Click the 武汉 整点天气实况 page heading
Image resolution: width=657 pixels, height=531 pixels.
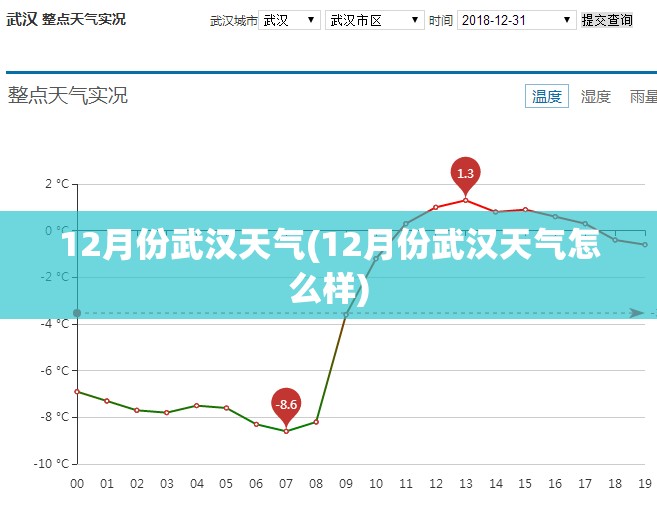(66, 19)
